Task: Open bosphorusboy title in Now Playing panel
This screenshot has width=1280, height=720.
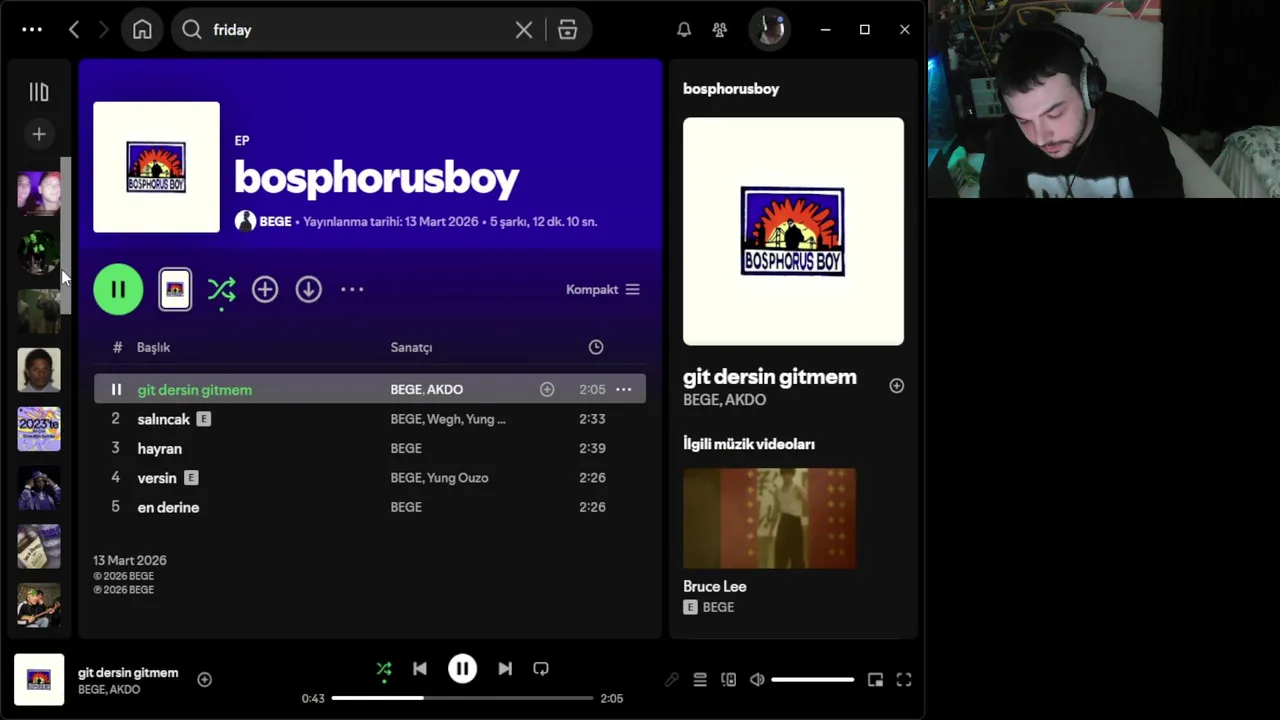Action: (x=731, y=89)
